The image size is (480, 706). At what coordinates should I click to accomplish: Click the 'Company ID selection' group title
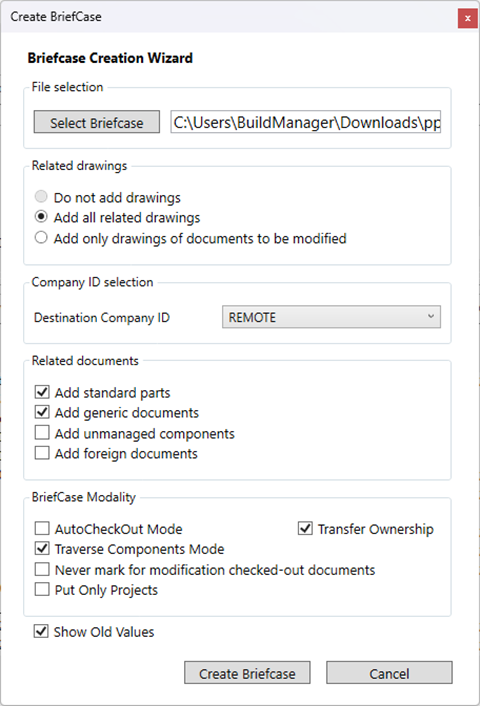[92, 282]
